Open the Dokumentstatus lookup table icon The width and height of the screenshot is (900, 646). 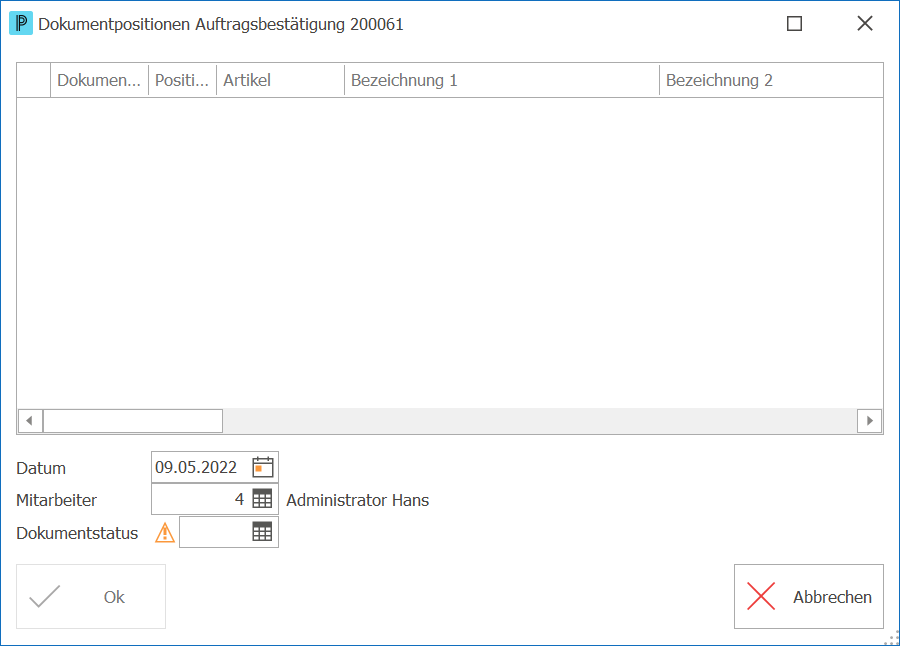click(262, 532)
